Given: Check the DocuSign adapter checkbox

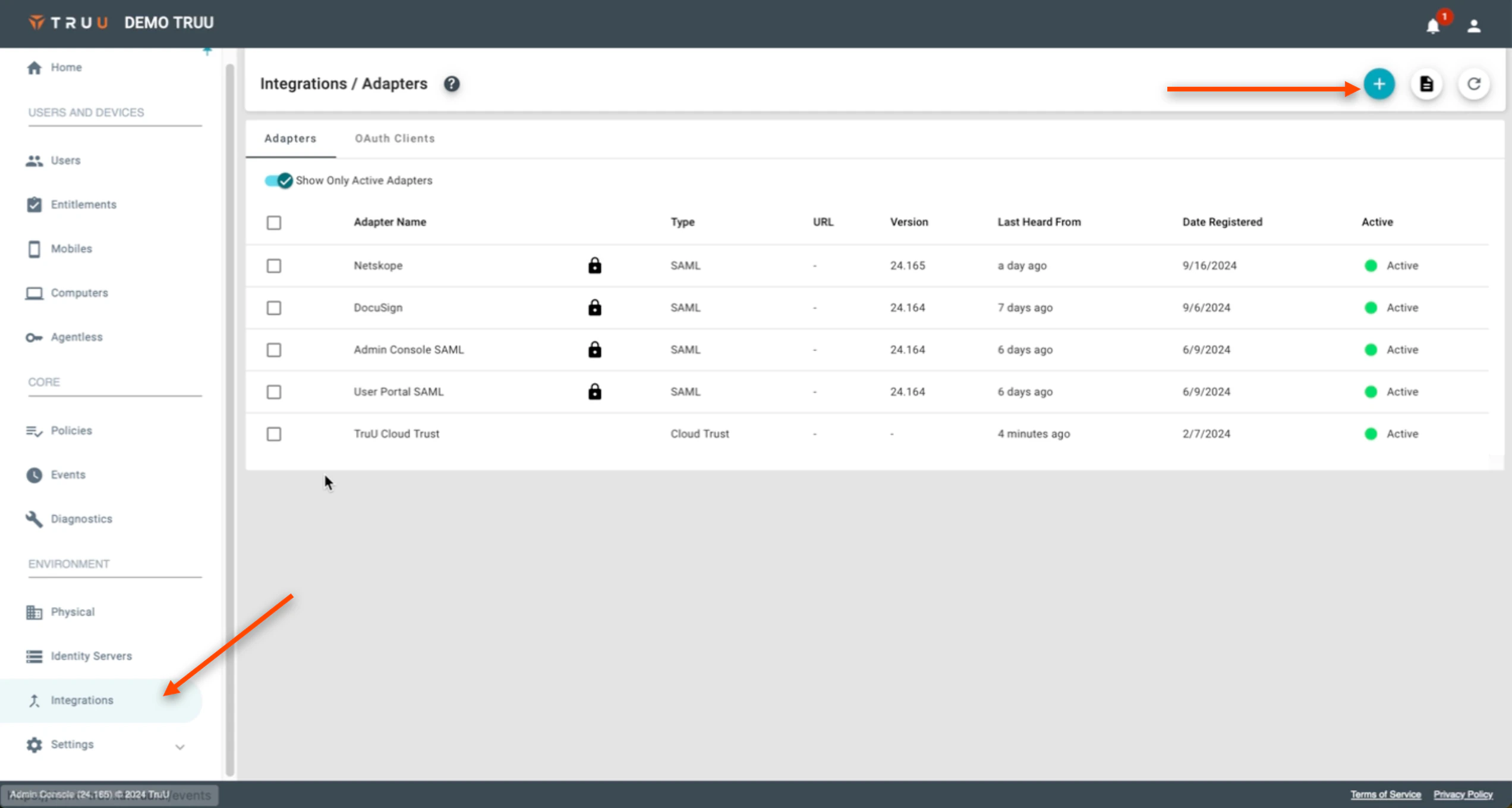Looking at the screenshot, I should pyautogui.click(x=273, y=308).
